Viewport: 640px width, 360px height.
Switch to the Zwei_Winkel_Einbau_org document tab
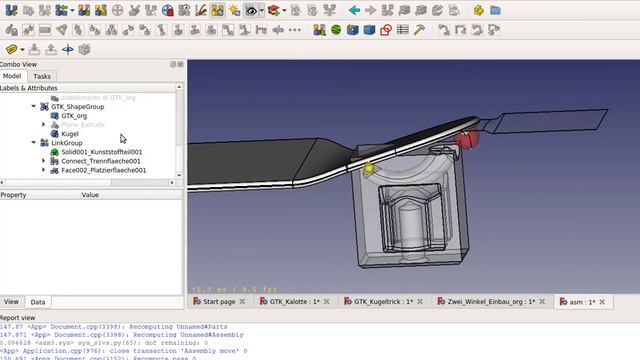(x=491, y=302)
